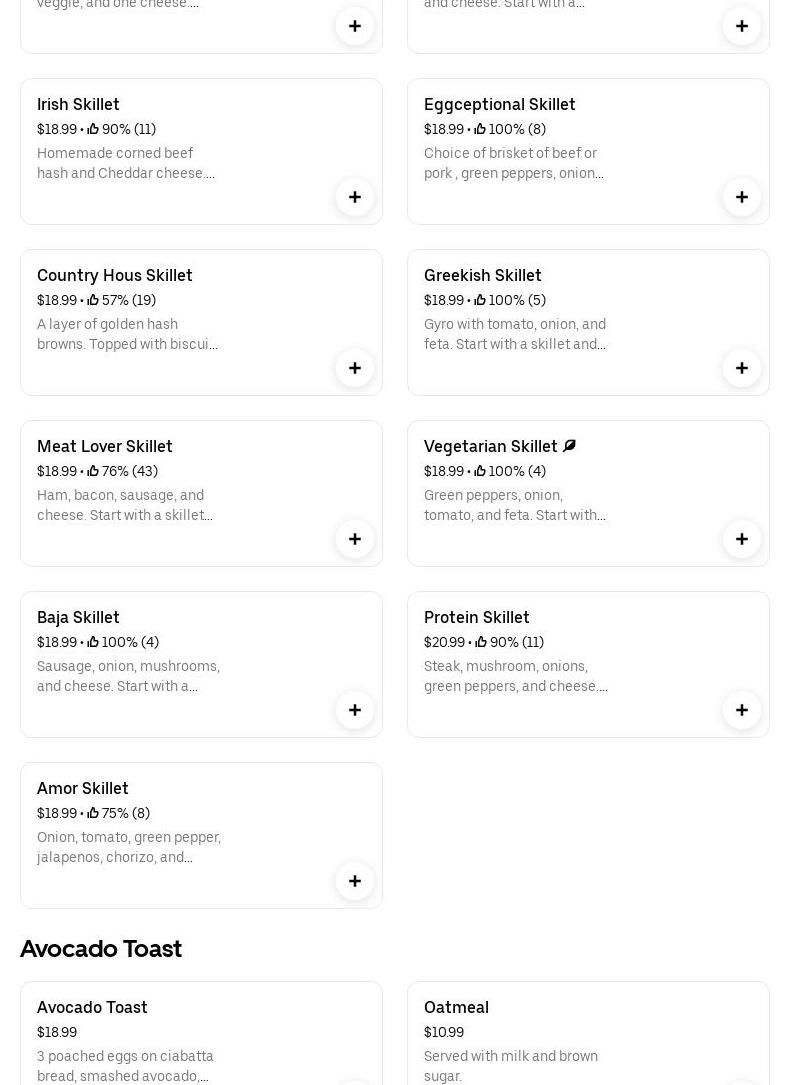
Task: Click the Vegetarian Skillet leaf icon
Action: click(x=569, y=446)
